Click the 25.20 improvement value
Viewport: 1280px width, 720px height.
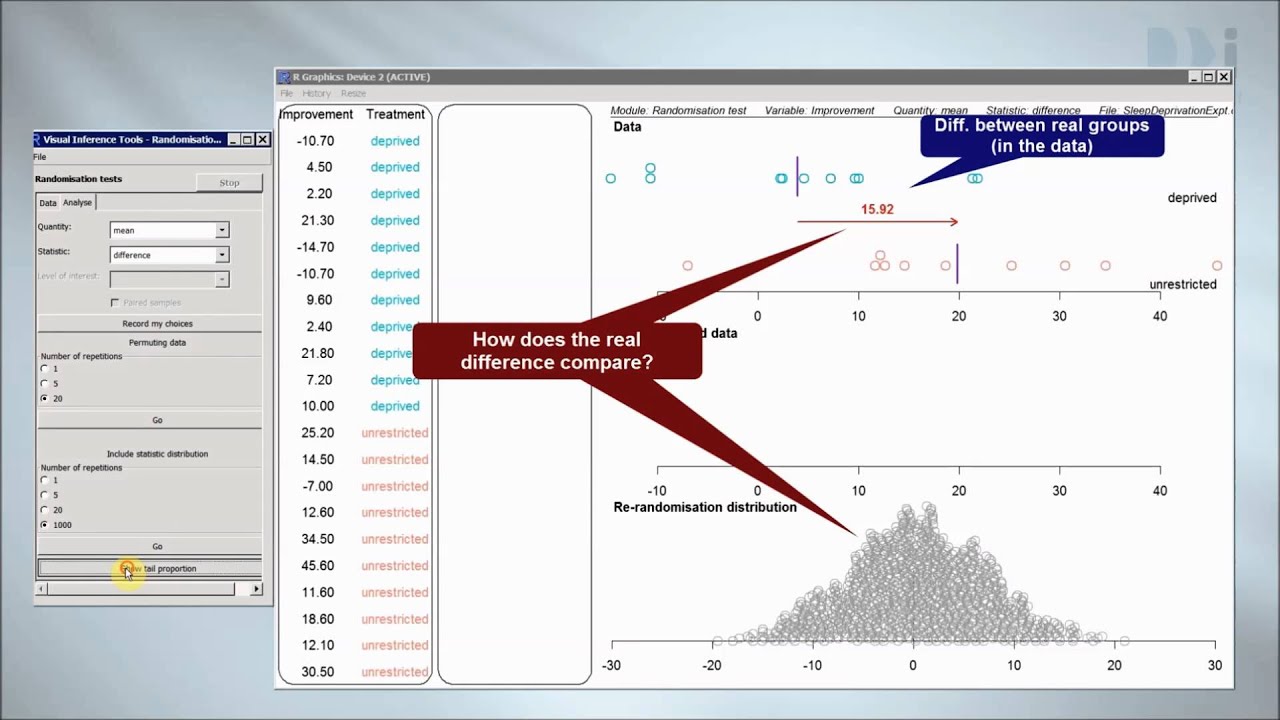(x=317, y=433)
